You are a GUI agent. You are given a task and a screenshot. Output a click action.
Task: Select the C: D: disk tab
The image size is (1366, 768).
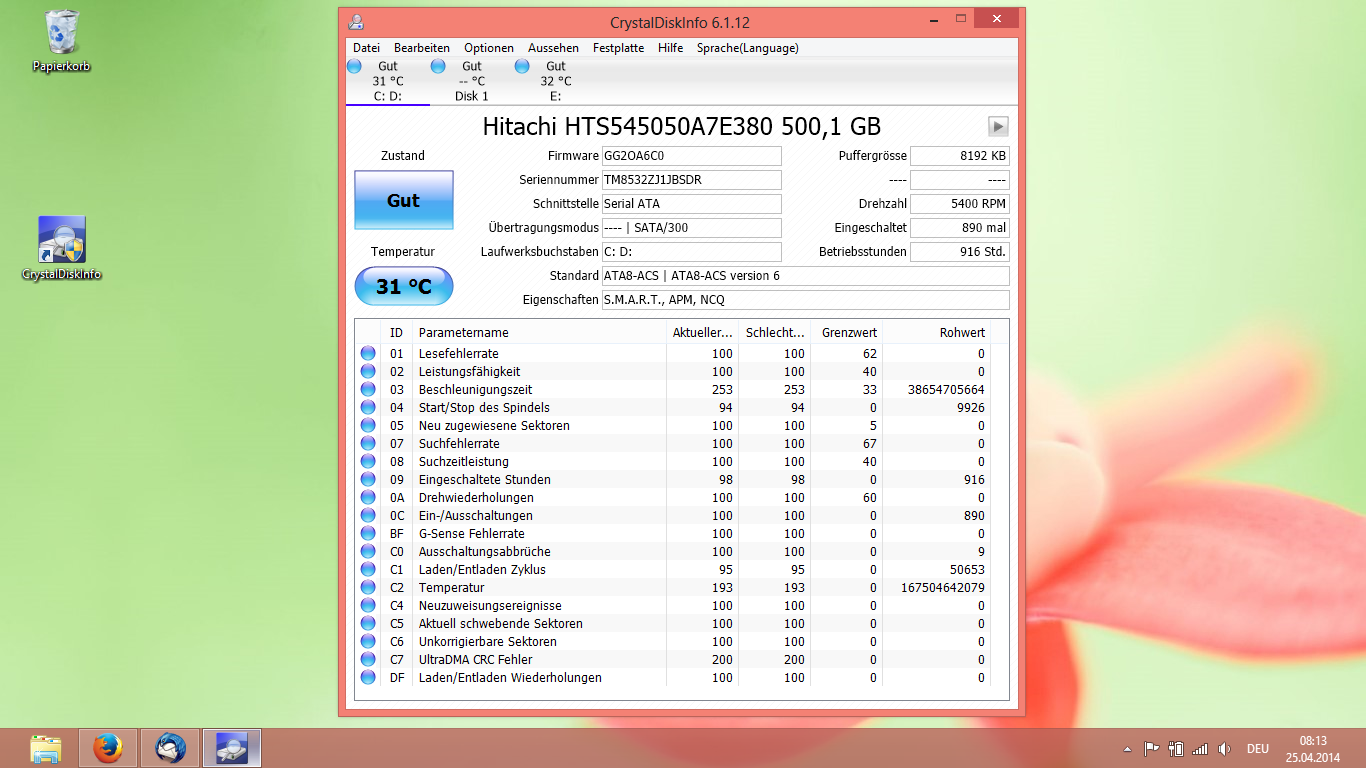388,81
